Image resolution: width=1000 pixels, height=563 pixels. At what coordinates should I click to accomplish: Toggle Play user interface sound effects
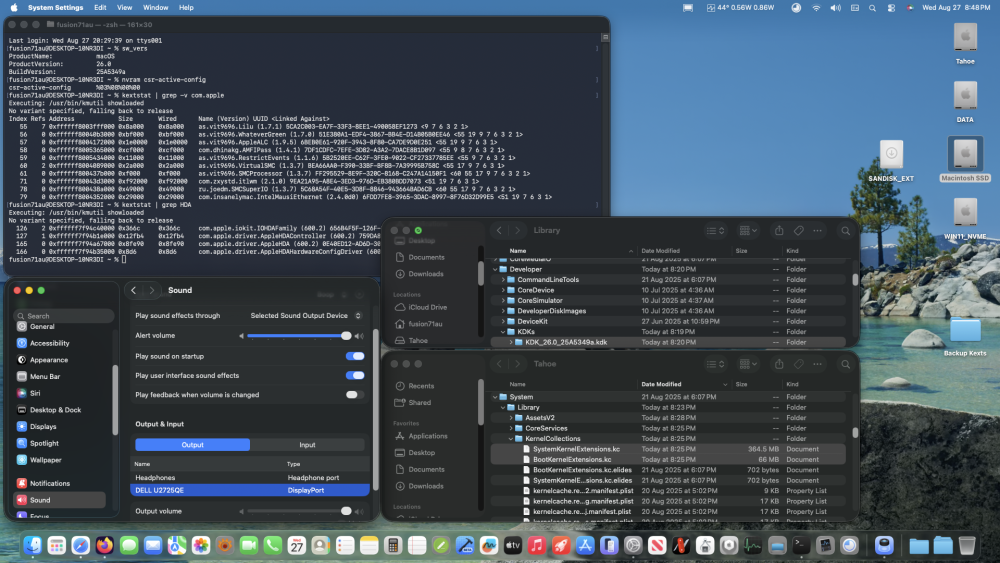(355, 376)
